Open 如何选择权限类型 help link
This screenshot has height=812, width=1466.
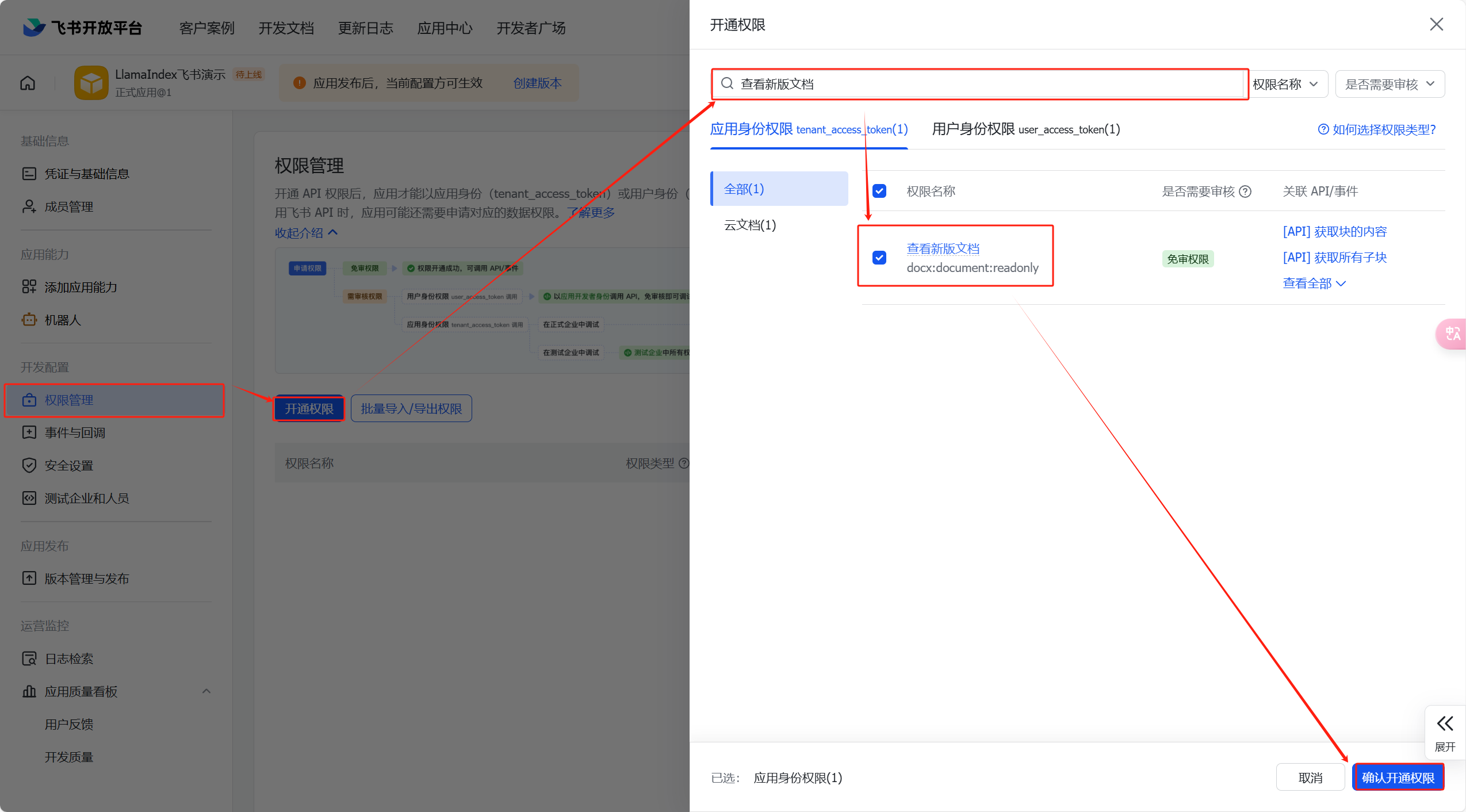coord(1377,130)
